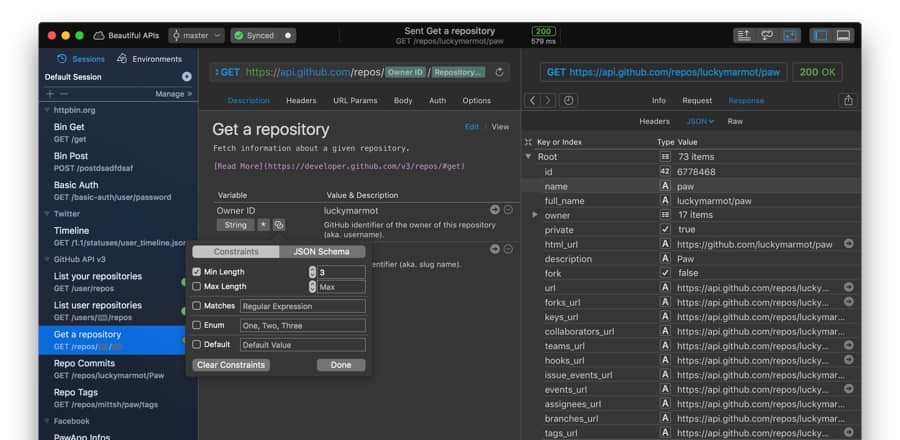The height and width of the screenshot is (440, 900).
Task: Click the Min Length value stepper
Action: pos(312,272)
